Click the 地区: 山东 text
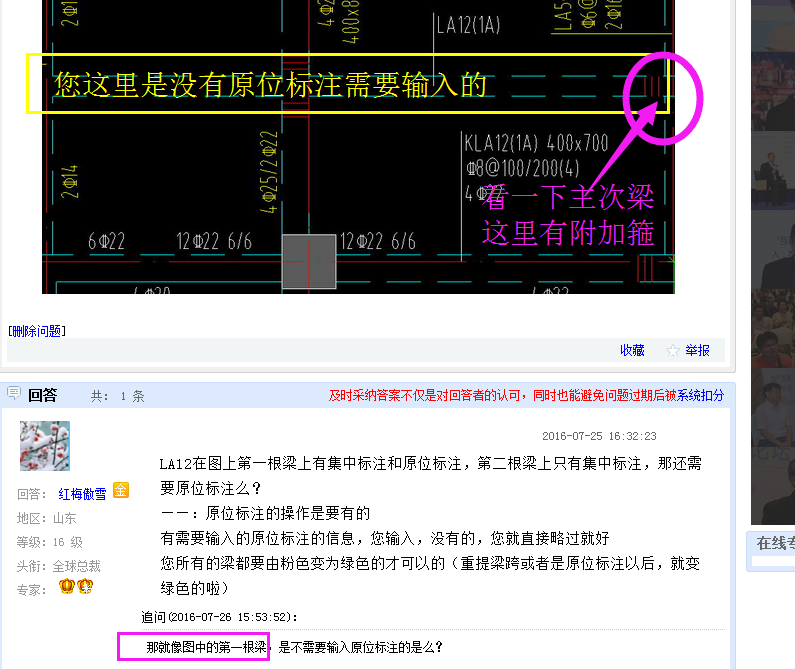The image size is (795, 669). point(46,518)
